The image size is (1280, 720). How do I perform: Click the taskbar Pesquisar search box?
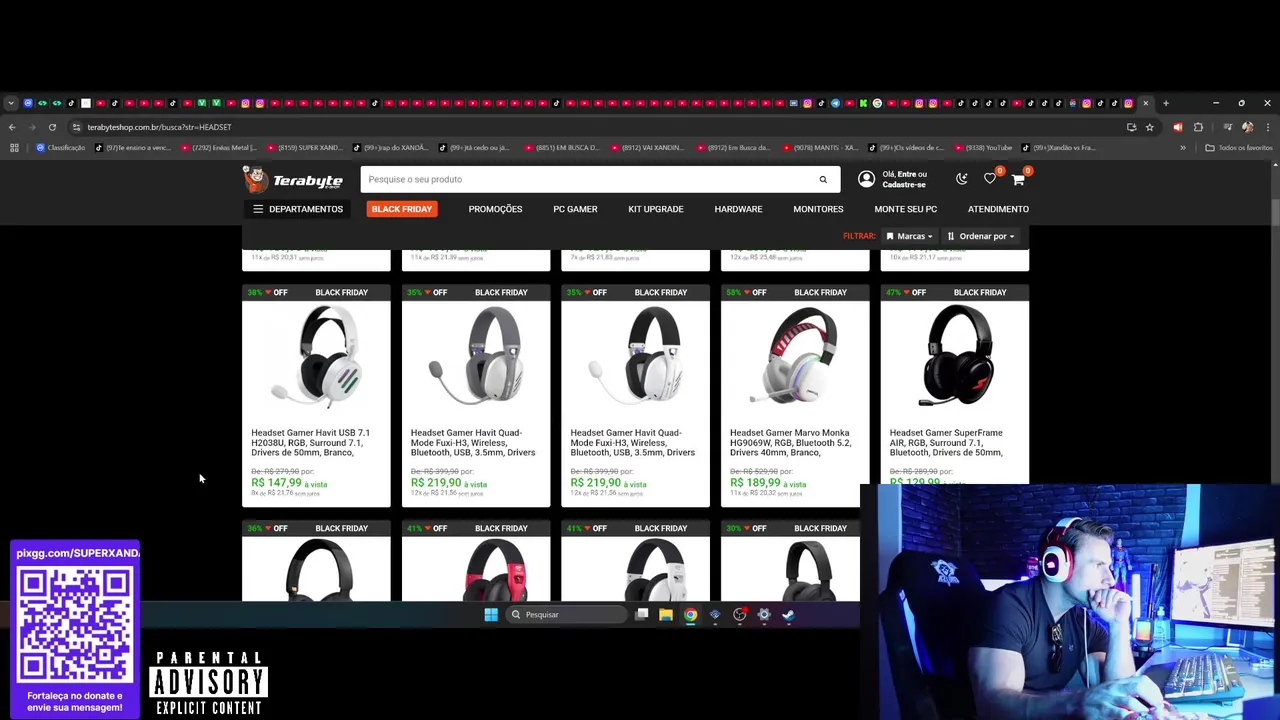(565, 615)
